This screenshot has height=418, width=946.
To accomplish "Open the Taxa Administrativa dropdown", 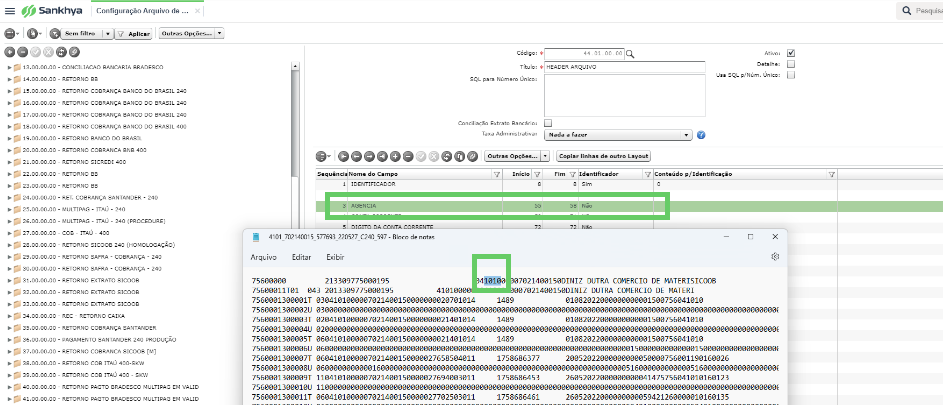I will tap(618, 135).
